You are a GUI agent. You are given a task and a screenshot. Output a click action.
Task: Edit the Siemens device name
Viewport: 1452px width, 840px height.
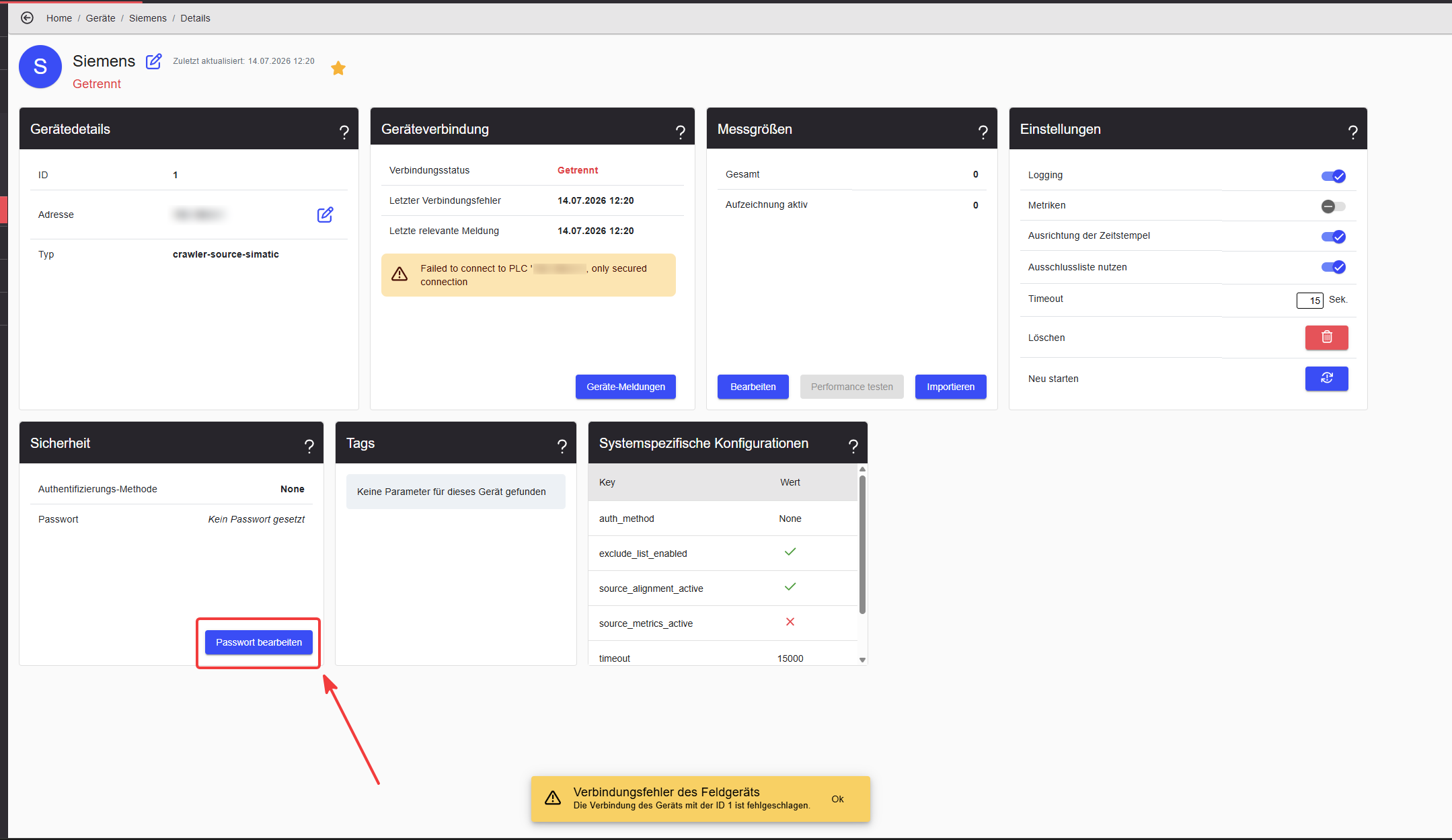(154, 61)
